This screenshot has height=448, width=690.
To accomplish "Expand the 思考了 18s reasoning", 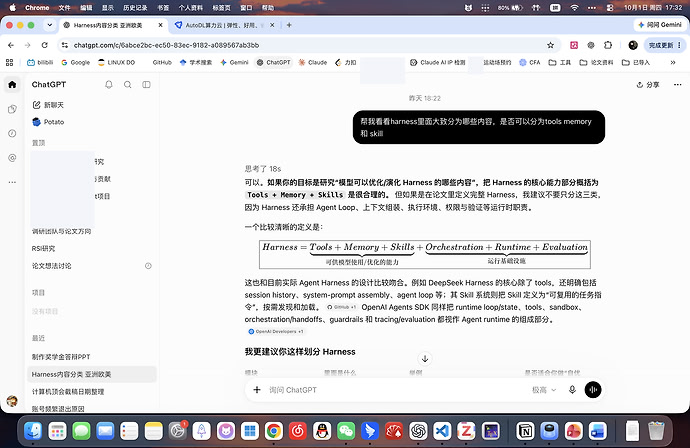I will (263, 169).
